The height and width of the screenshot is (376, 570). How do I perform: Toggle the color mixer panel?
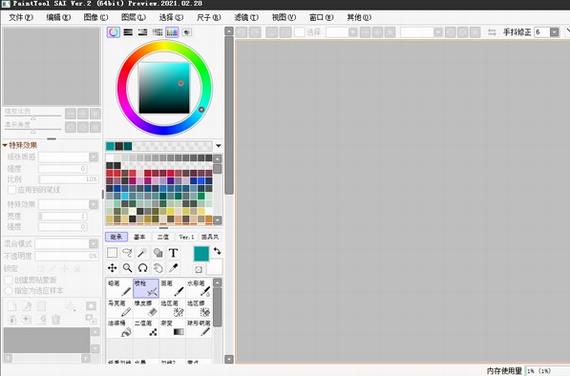click(157, 32)
